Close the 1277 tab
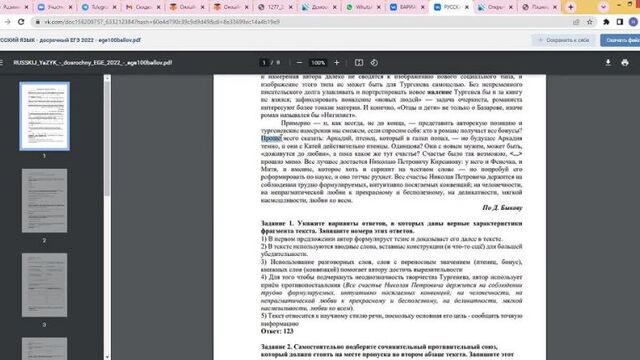This screenshot has width=640, height=360. click(x=291, y=7)
